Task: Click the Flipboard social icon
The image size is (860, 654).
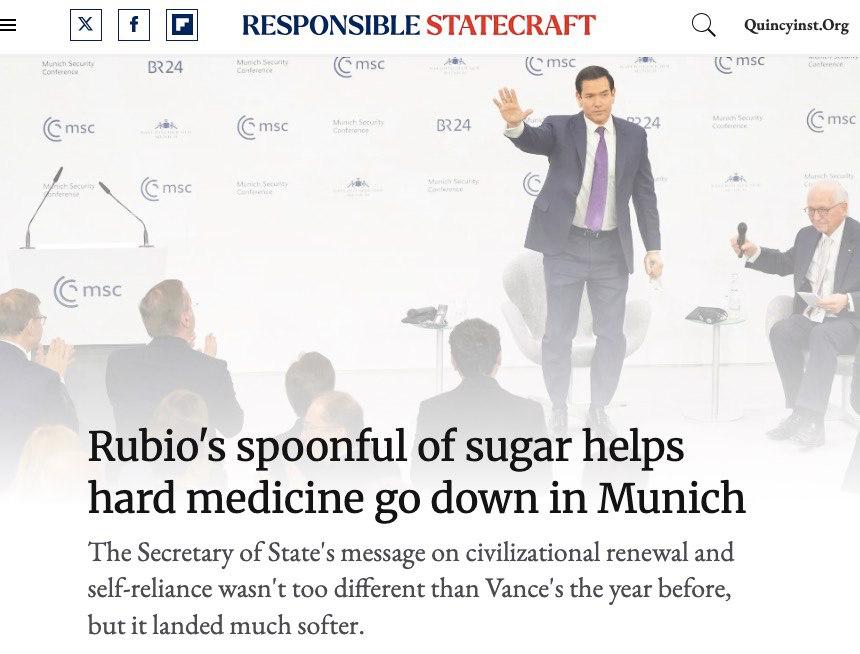Action: coord(182,25)
